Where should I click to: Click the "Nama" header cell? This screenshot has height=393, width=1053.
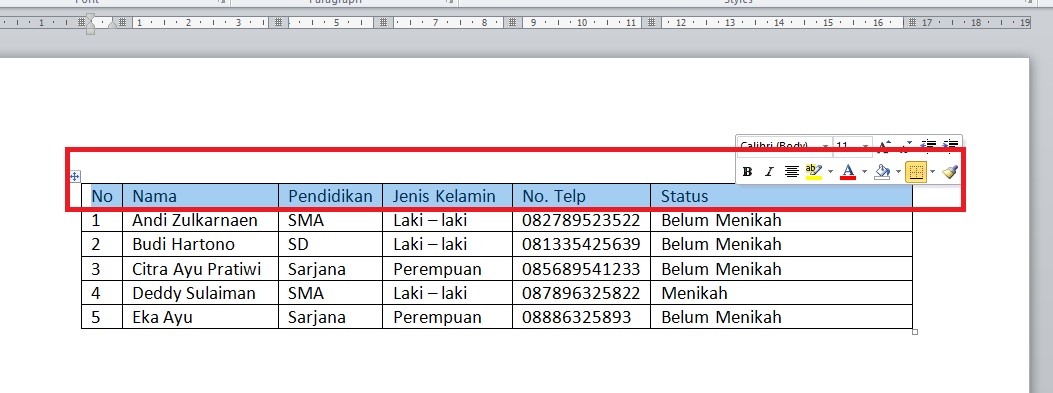pos(200,195)
